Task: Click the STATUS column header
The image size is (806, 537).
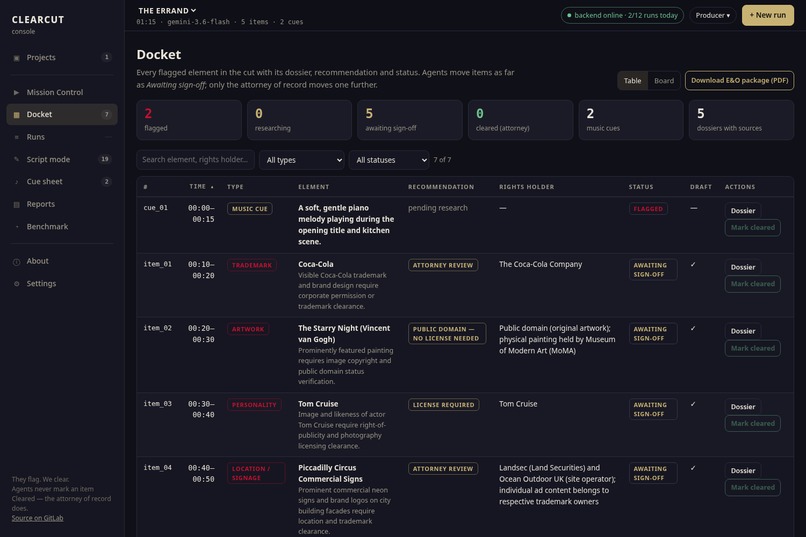Action: pyautogui.click(x=641, y=187)
